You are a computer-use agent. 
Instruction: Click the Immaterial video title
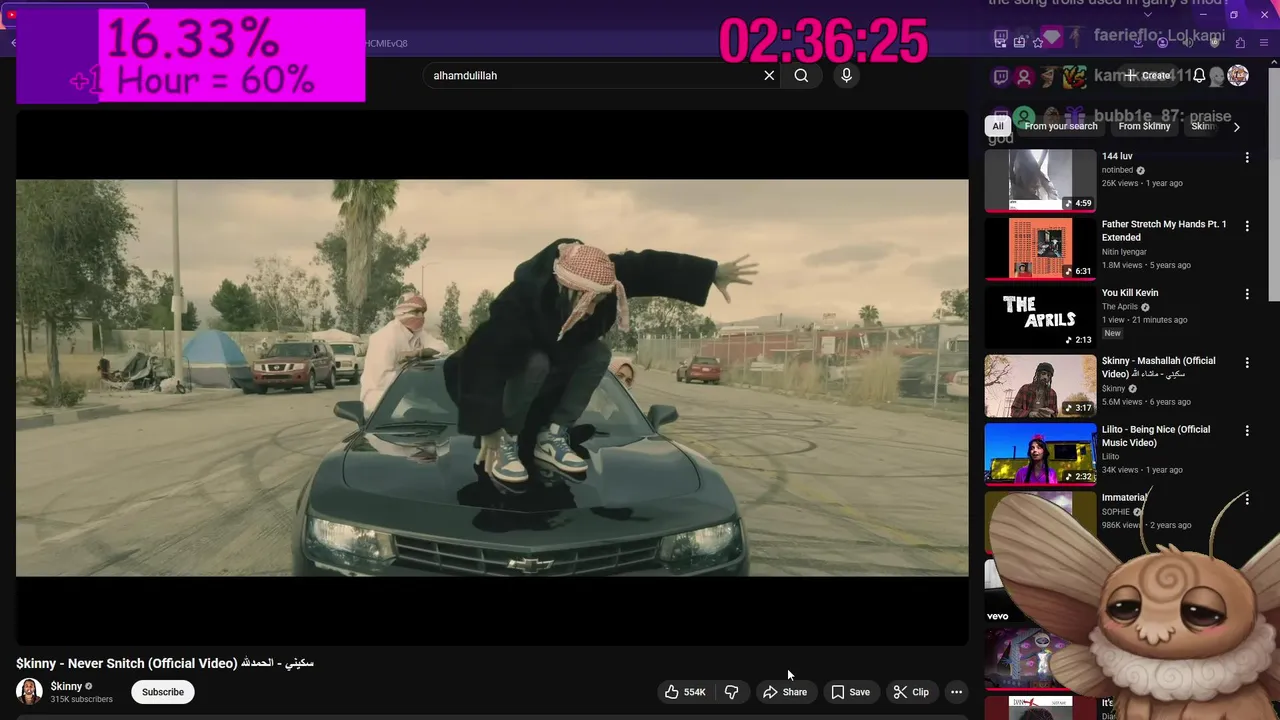1124,498
